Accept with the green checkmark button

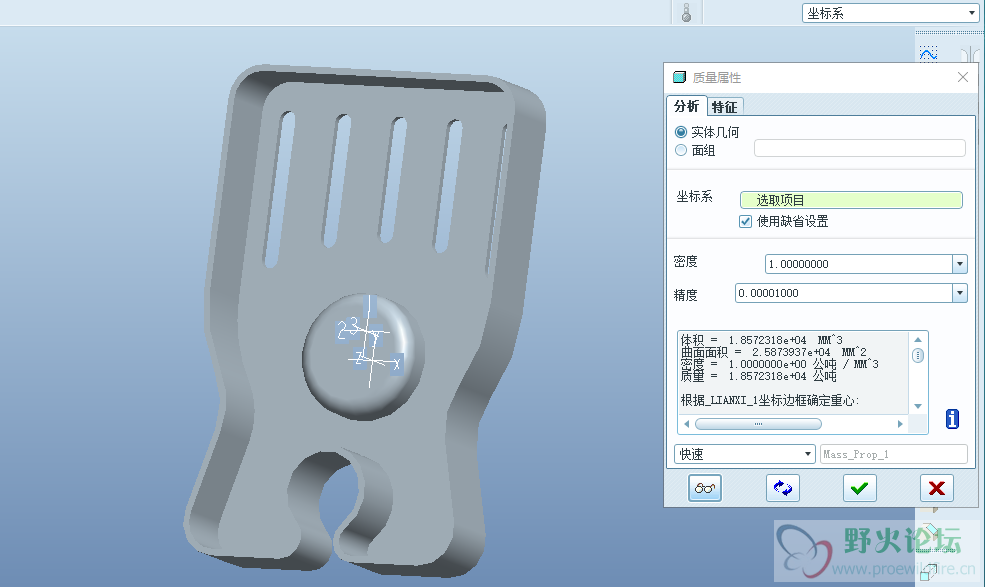point(859,488)
